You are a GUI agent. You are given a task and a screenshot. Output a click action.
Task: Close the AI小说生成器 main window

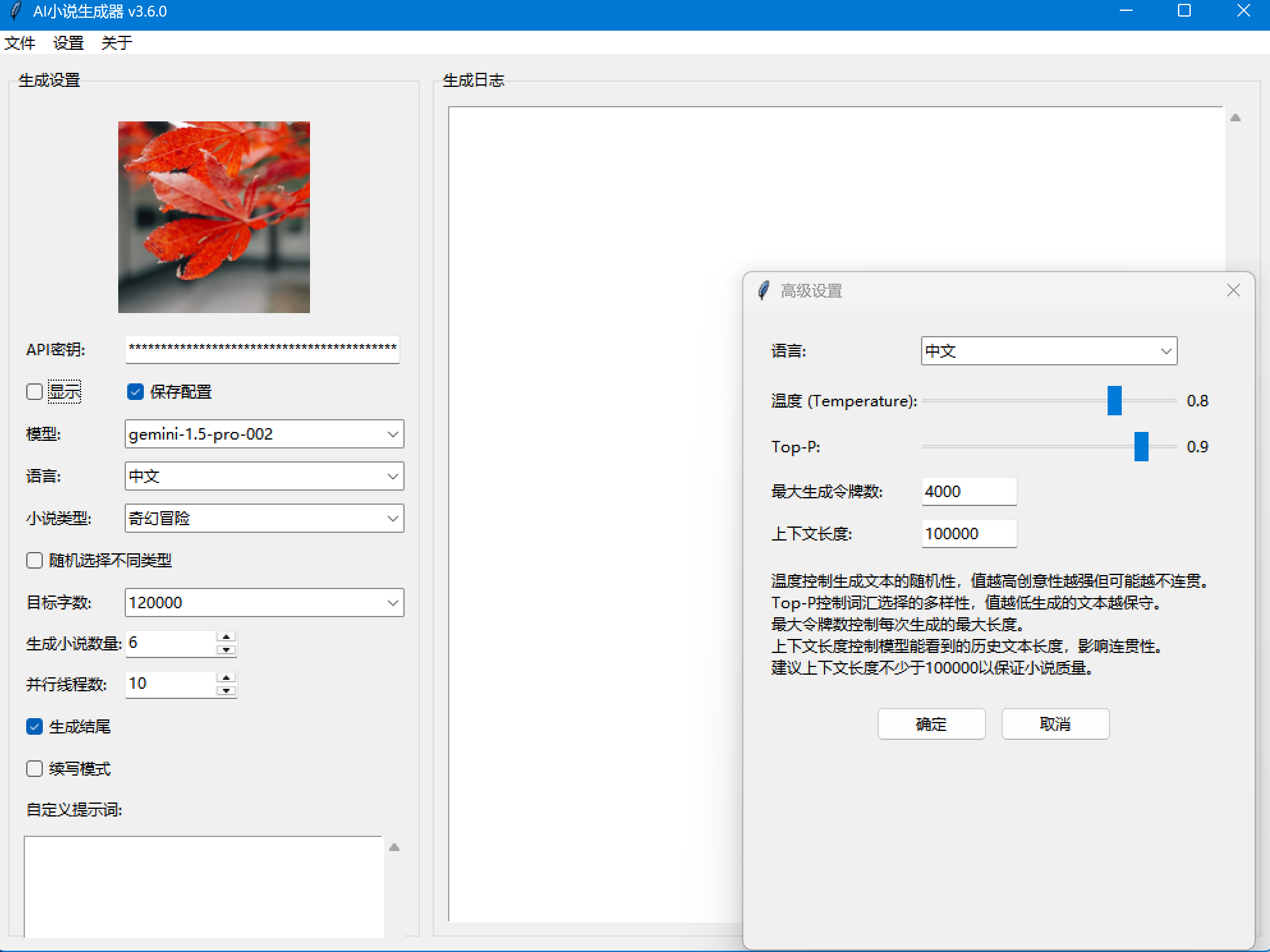pos(1243,11)
